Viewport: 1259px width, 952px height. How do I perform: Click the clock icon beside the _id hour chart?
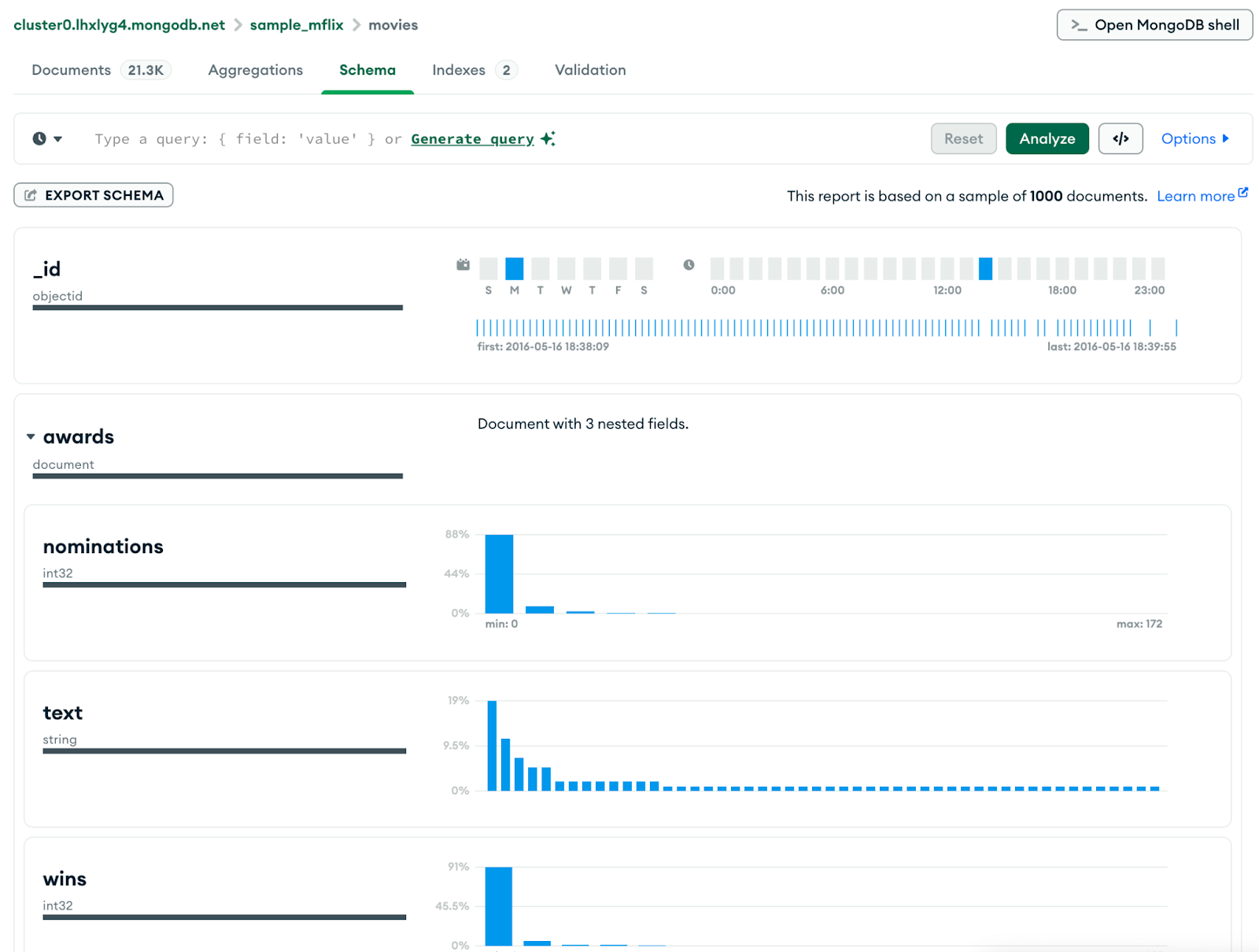689,265
